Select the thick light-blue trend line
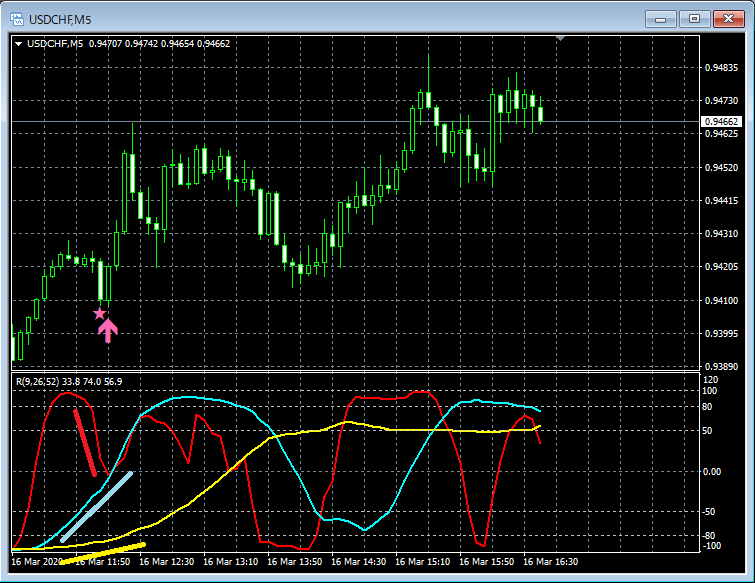This screenshot has height=583, width=755. coord(96,507)
